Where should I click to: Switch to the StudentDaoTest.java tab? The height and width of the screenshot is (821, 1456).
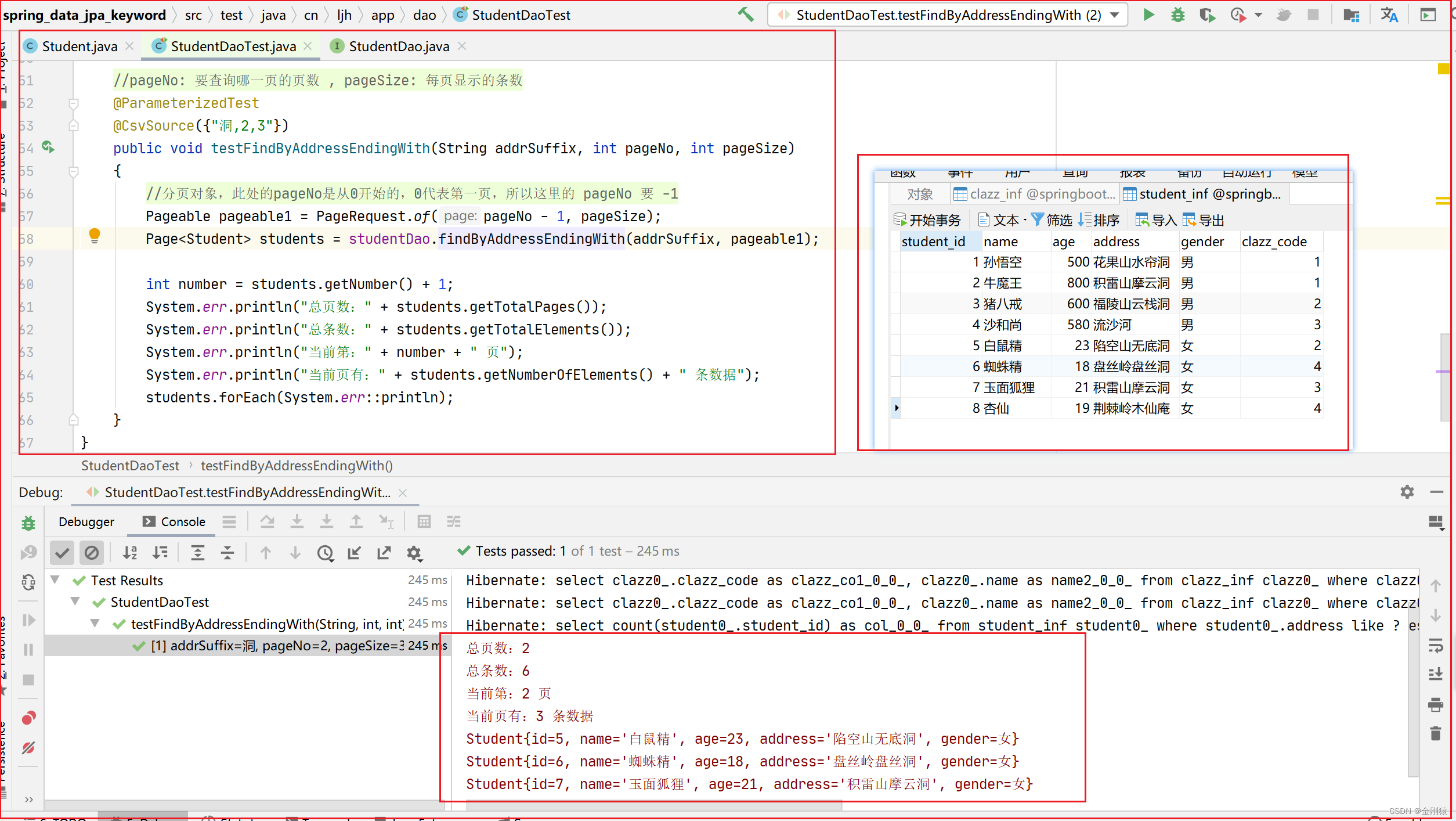(x=233, y=46)
